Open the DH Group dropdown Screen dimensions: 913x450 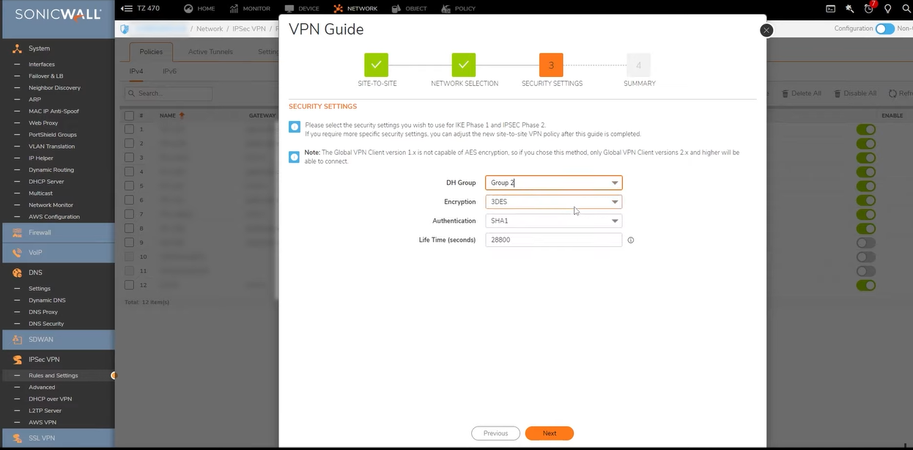(x=553, y=183)
